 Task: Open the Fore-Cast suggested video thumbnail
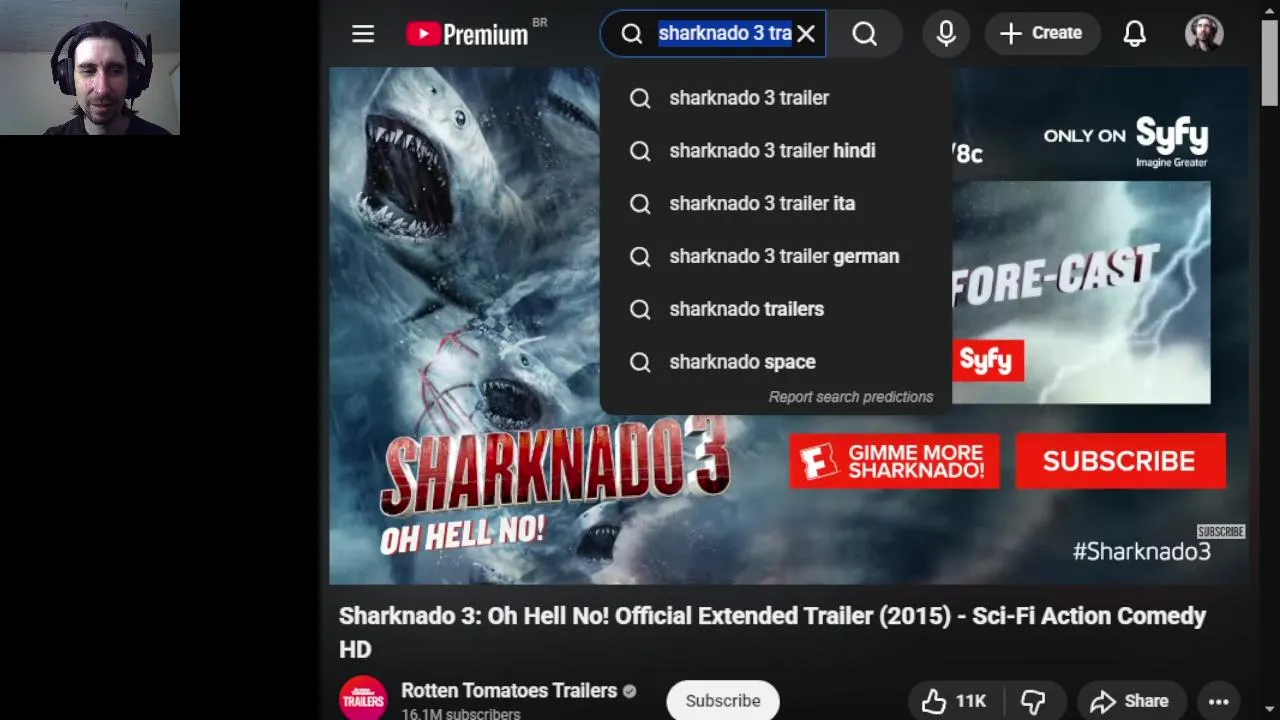tap(1081, 293)
